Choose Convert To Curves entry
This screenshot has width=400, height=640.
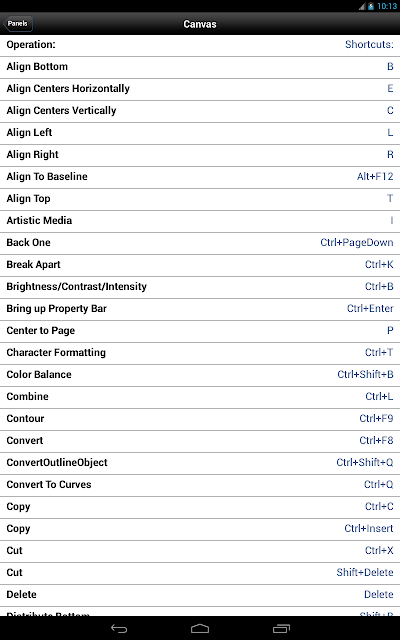click(200, 485)
